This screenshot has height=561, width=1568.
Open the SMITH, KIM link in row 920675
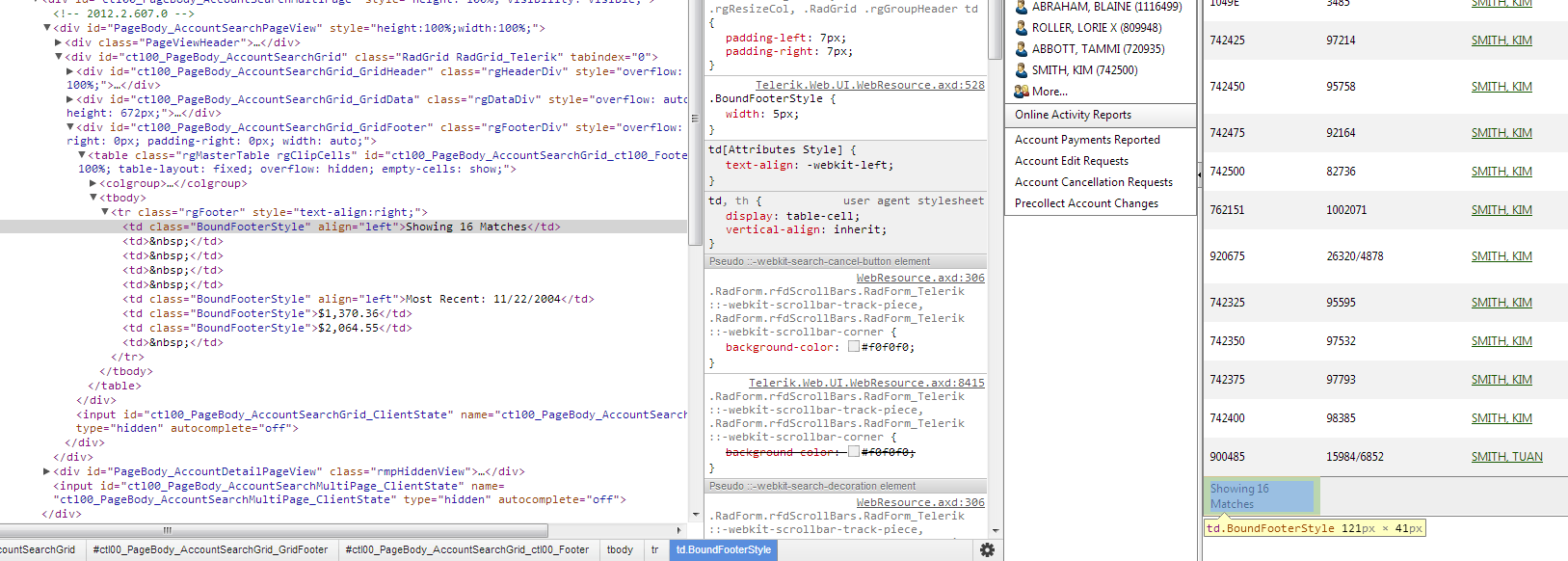pos(1502,256)
